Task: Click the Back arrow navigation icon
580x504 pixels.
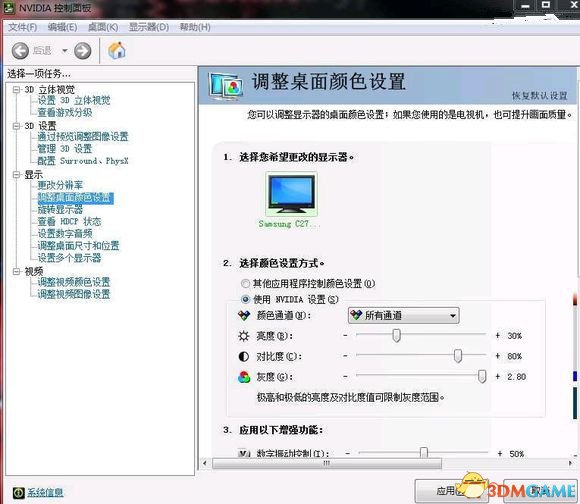Action: (x=20, y=51)
